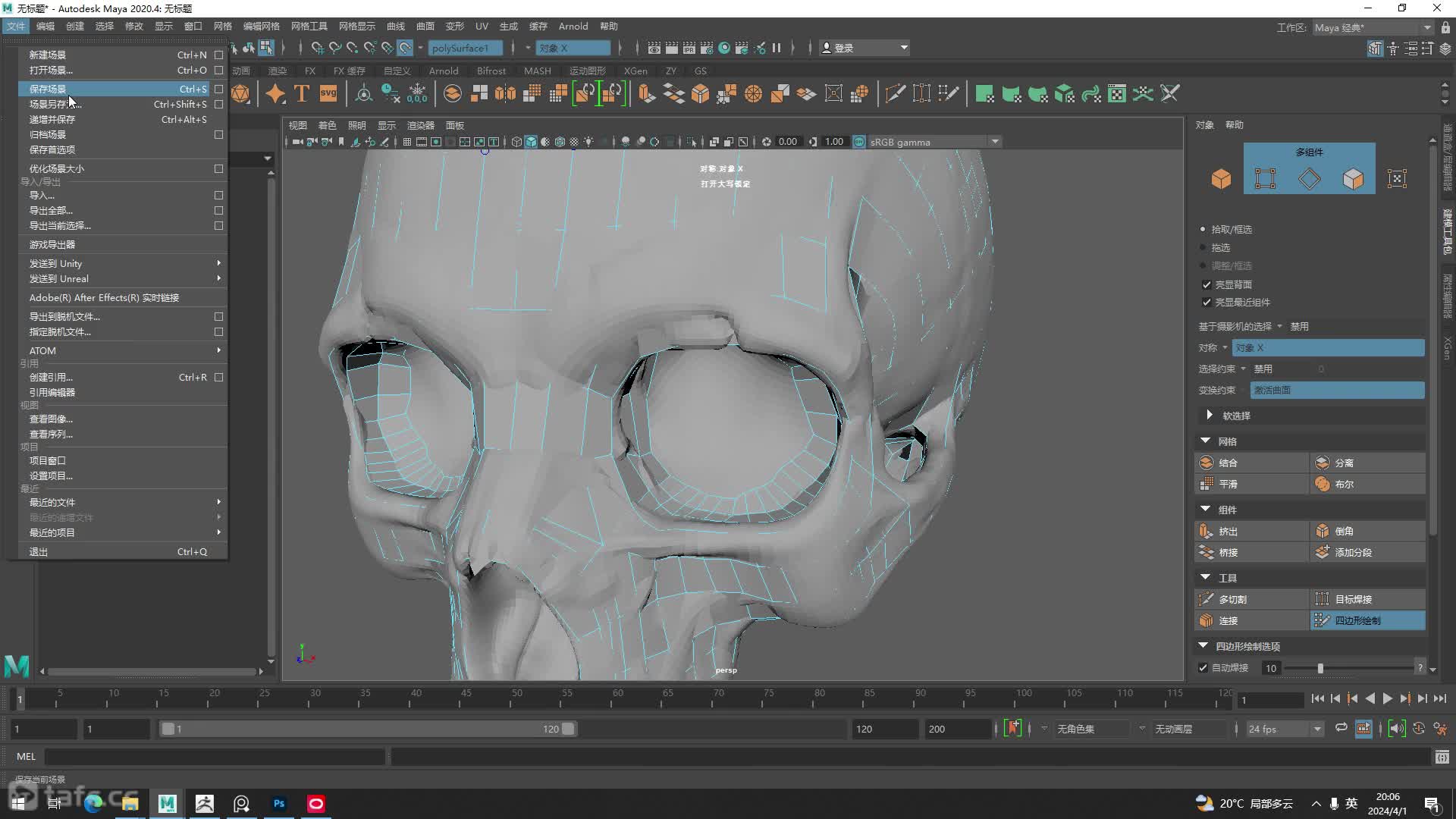Switch to the MASH shelf tab
Viewport: 1456px width, 819px height.
pos(538,71)
